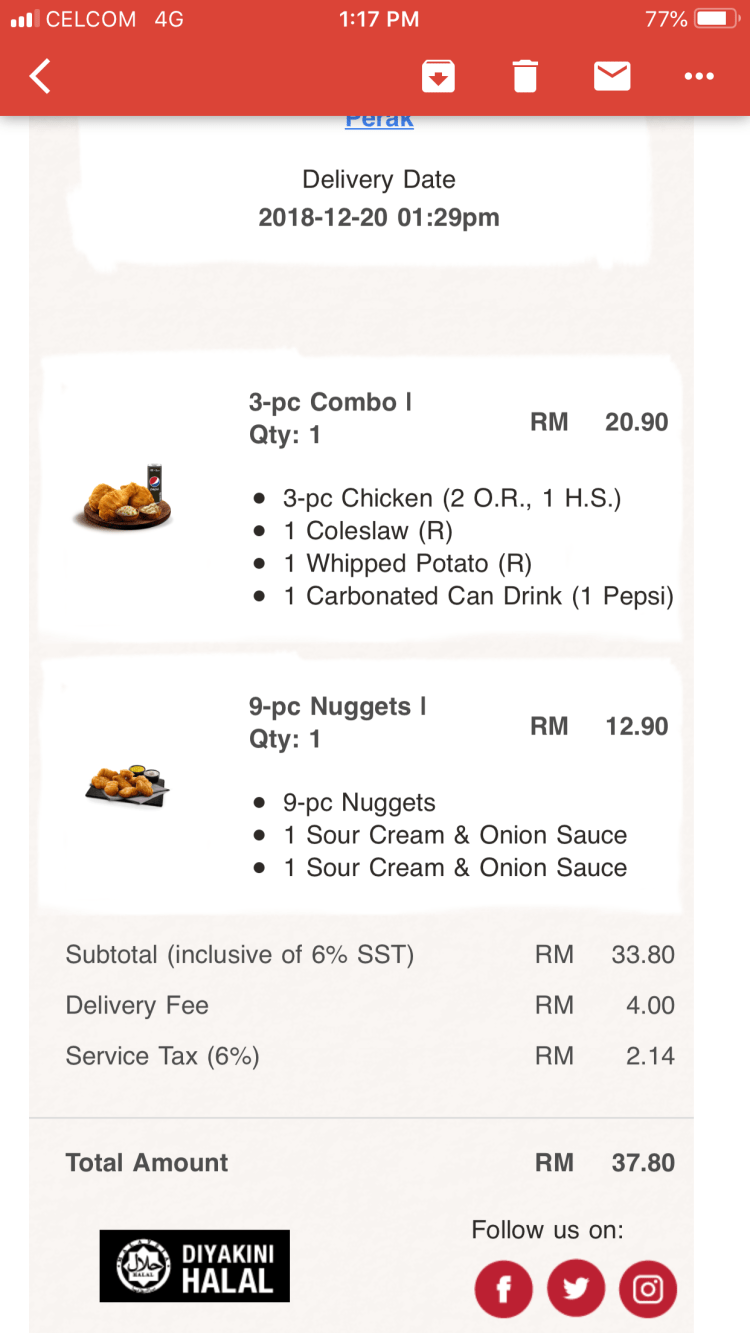The width and height of the screenshot is (750, 1333).
Task: Open the Perak address link
Action: 379,120
